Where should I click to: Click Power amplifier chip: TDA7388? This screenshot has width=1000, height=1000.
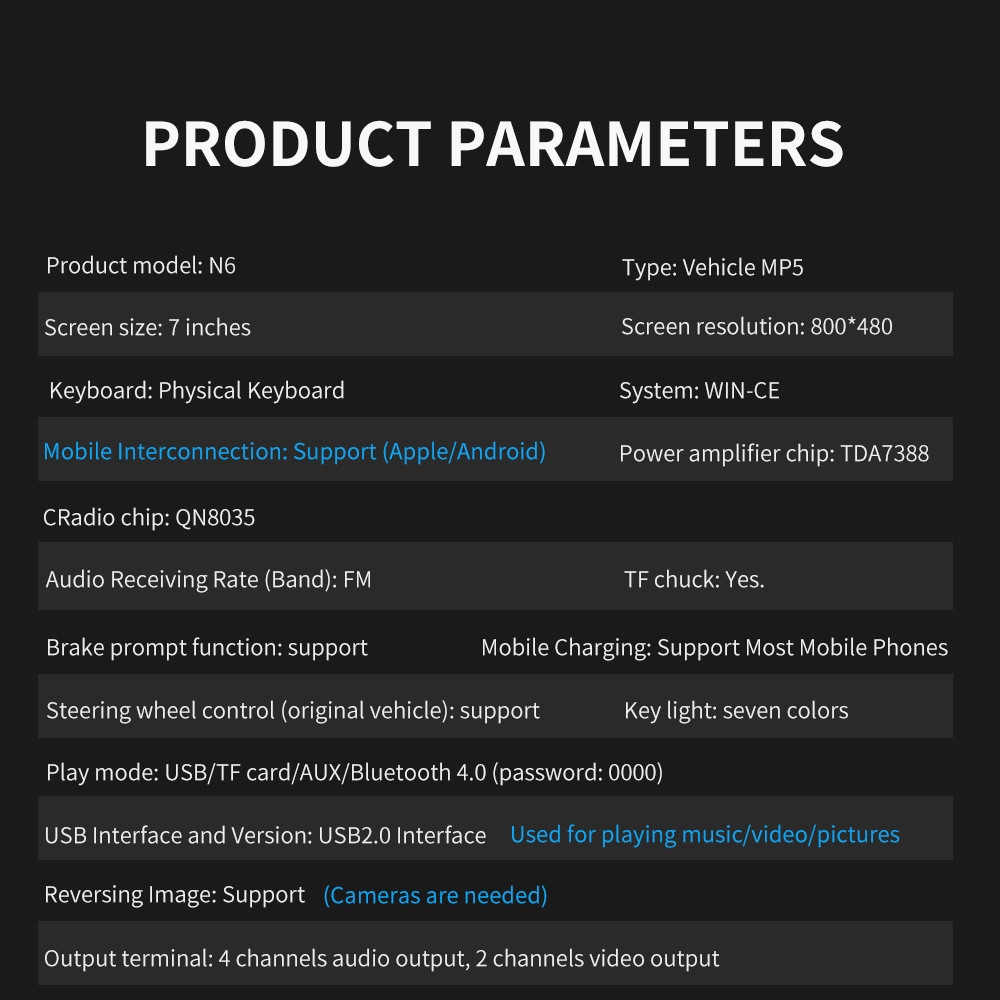coord(774,453)
